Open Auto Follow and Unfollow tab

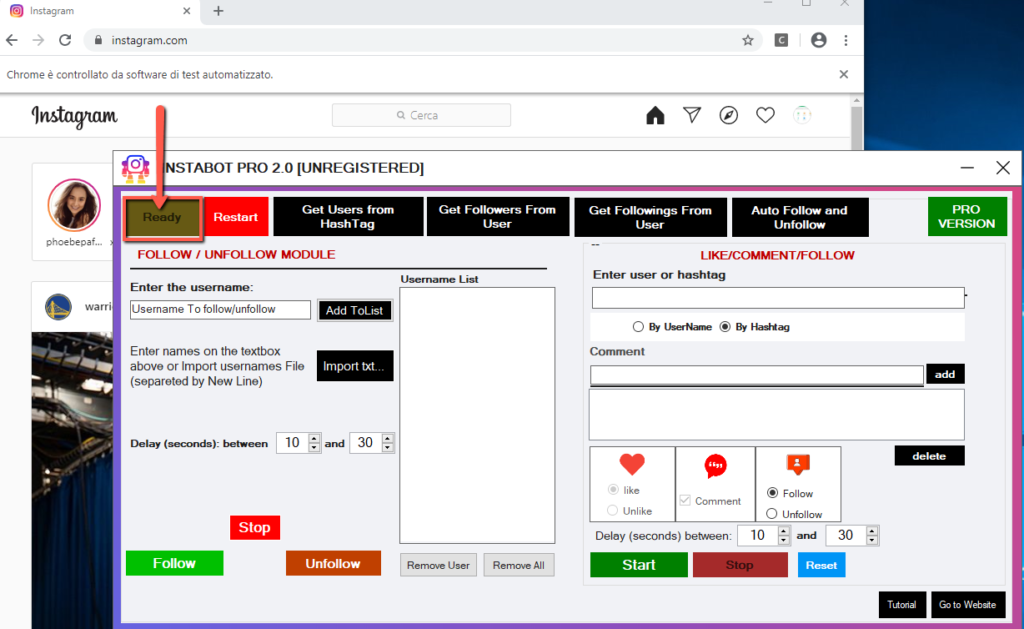[800, 218]
